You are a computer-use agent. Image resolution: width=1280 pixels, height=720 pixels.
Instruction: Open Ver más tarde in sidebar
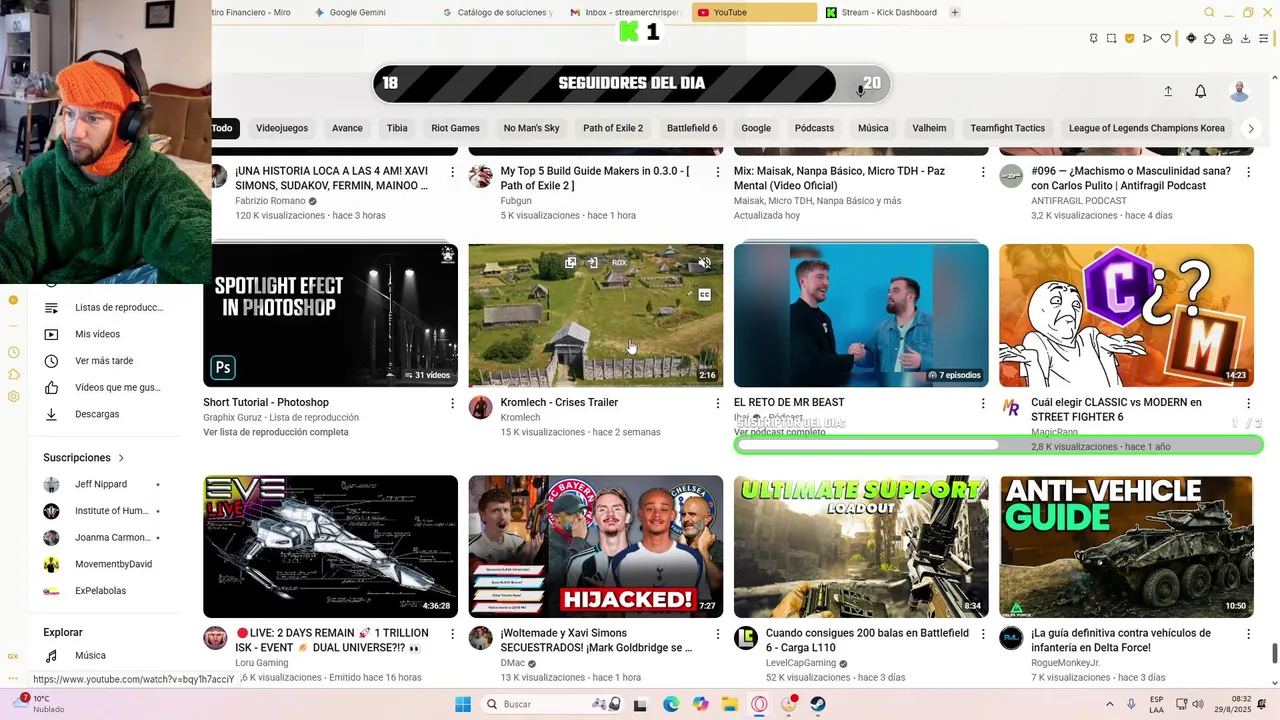106,361
